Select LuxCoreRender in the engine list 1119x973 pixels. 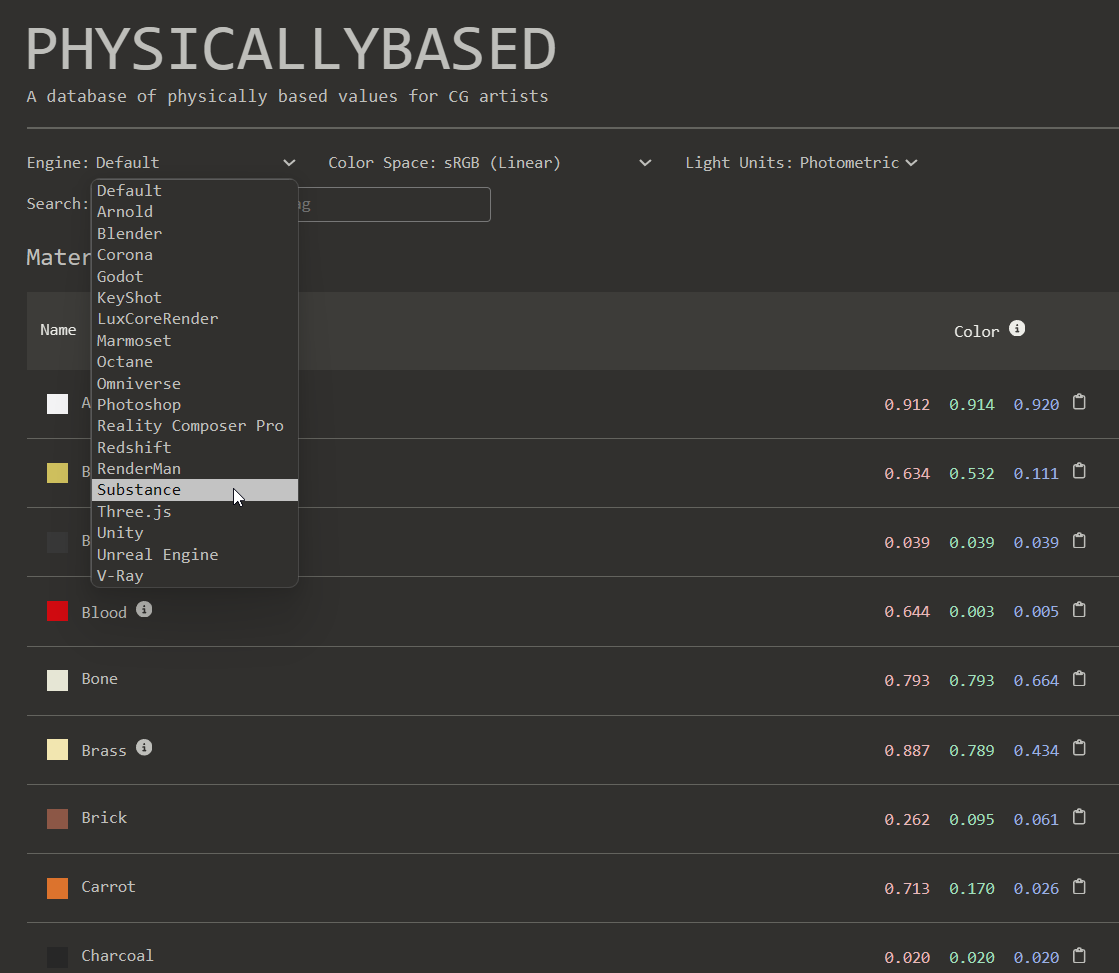[x=195, y=319]
